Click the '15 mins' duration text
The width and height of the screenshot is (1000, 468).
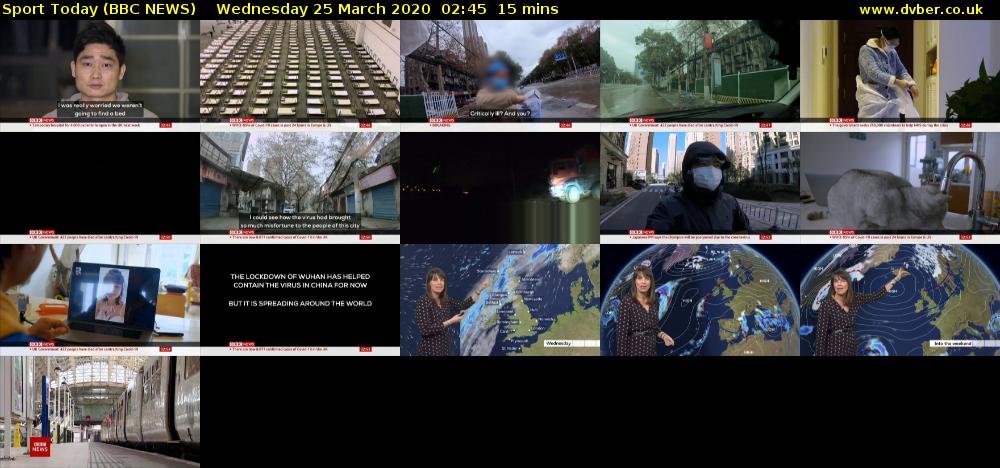point(528,10)
